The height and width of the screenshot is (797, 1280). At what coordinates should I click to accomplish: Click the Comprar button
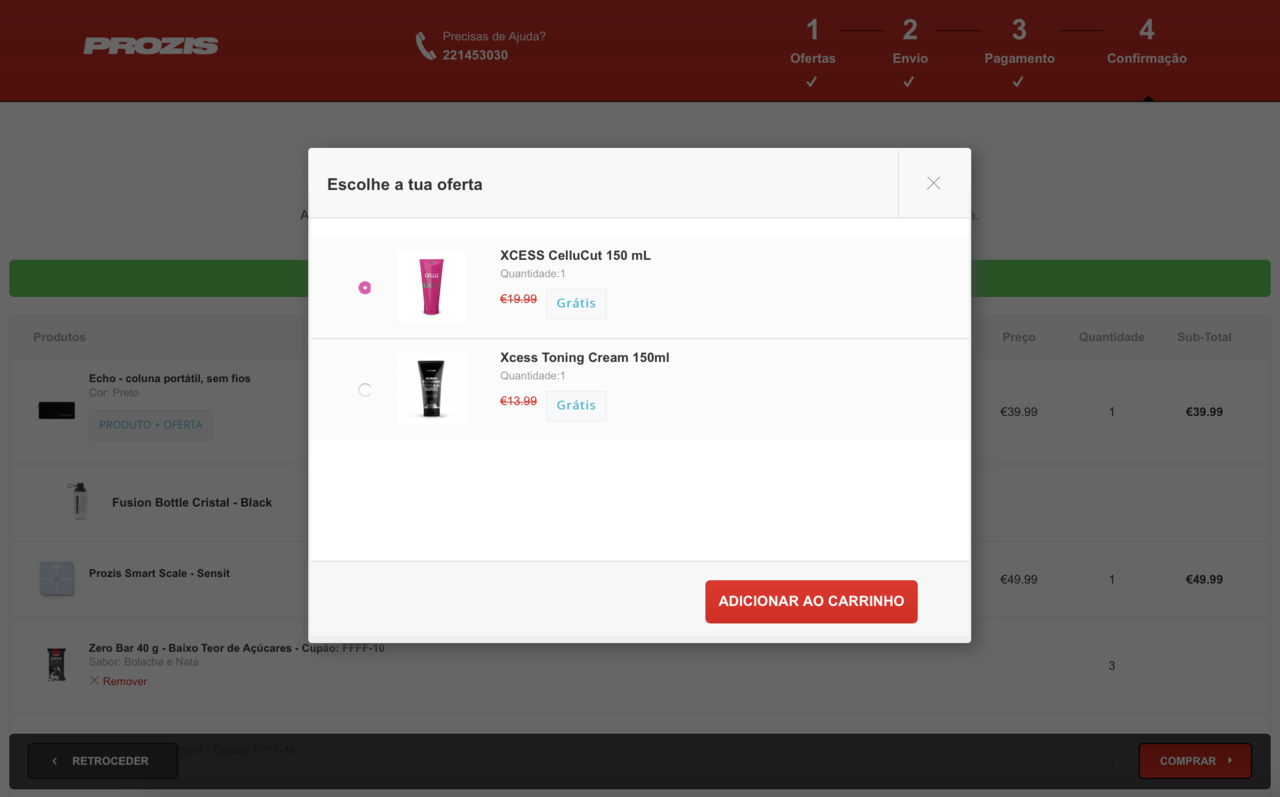[1194, 761]
